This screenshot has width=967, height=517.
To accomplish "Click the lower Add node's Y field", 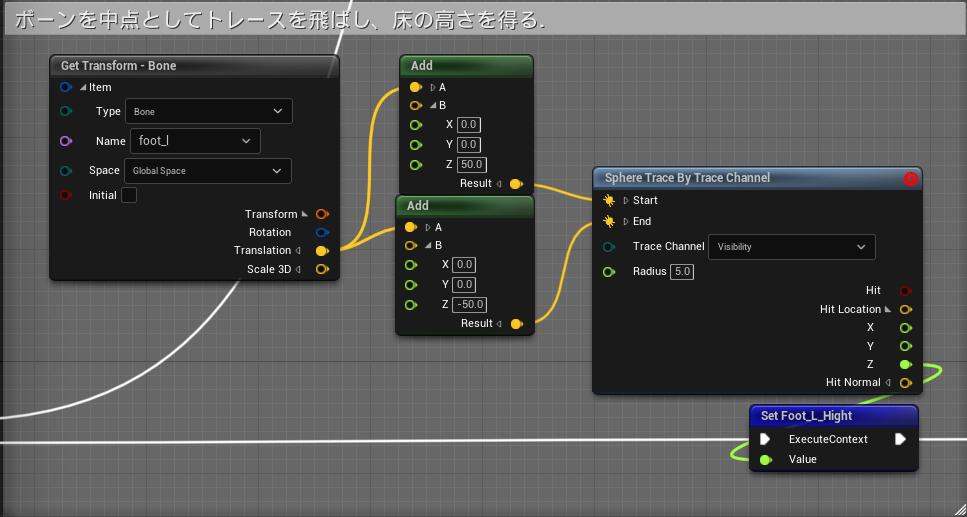I will 464,284.
